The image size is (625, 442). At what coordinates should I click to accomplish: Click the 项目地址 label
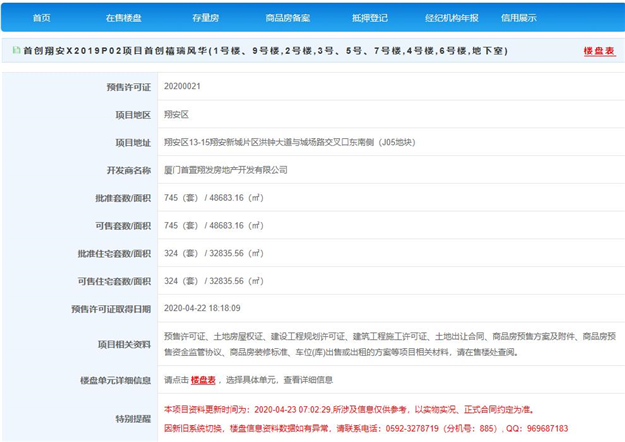(x=133, y=143)
